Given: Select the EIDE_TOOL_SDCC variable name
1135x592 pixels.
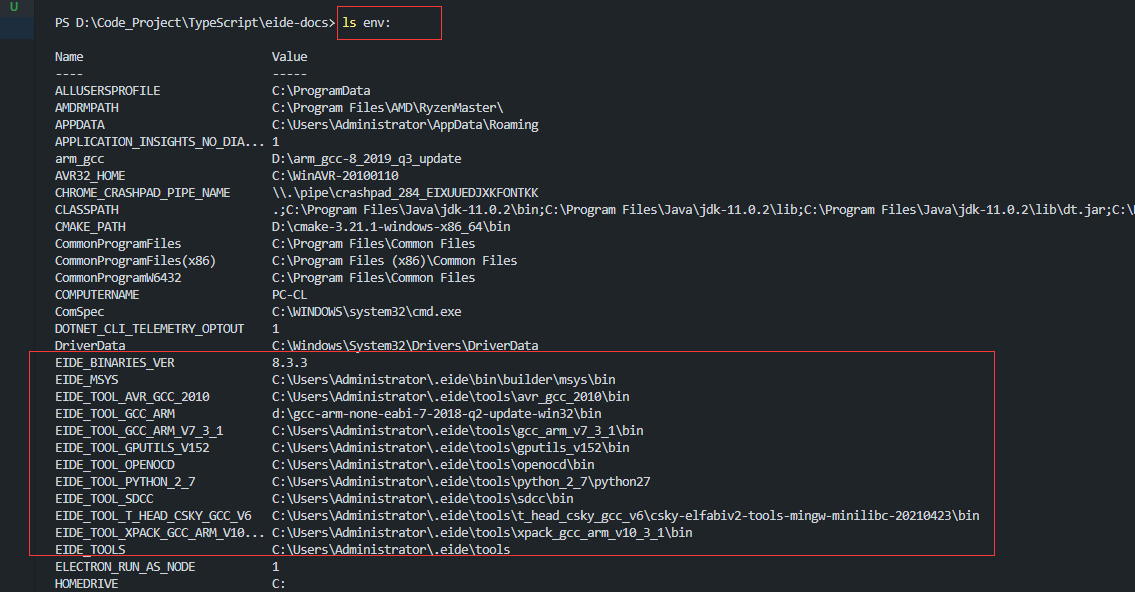Looking at the screenshot, I should click(104, 498).
